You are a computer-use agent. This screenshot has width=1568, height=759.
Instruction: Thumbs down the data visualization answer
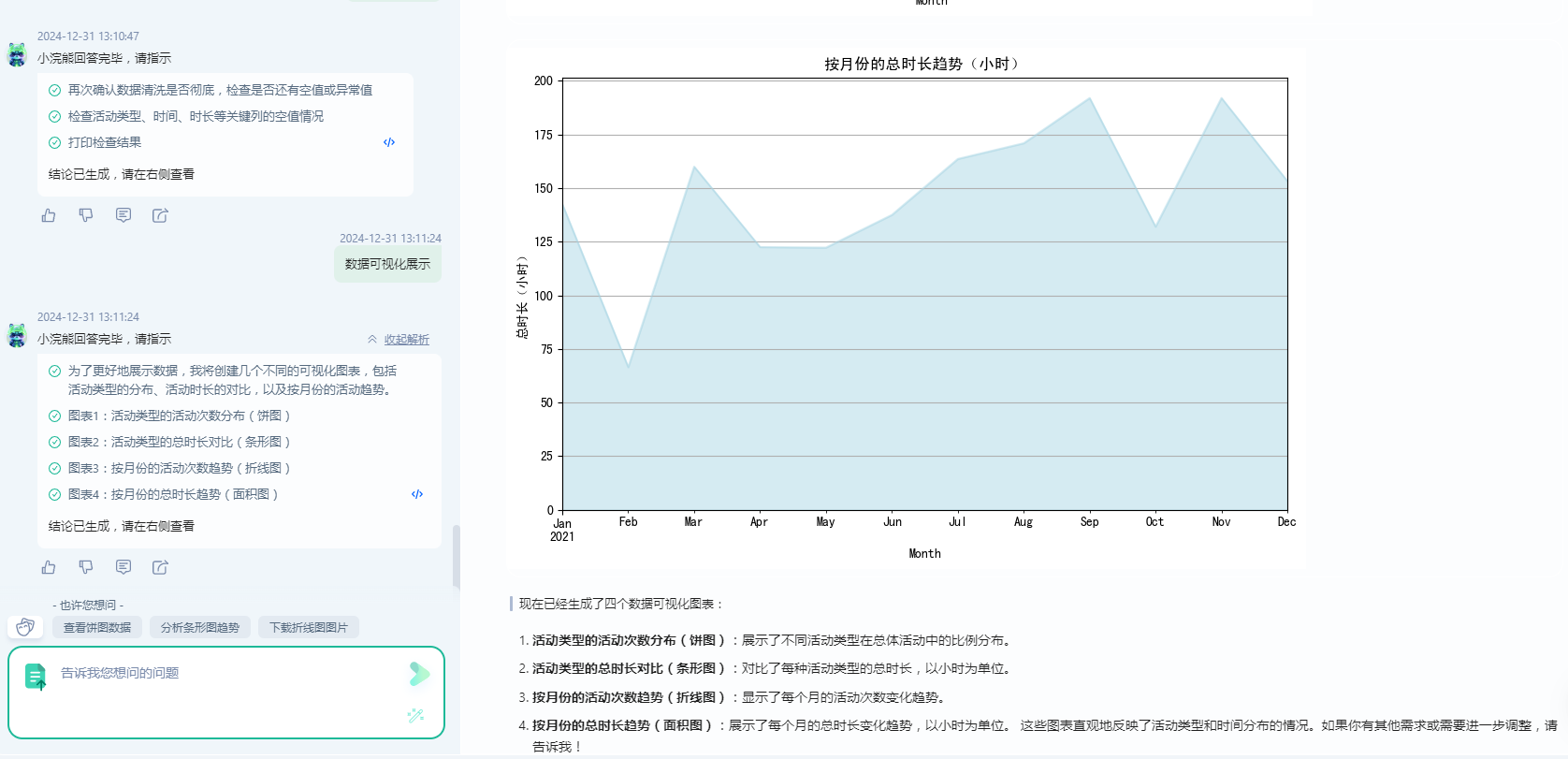pyautogui.click(x=86, y=567)
